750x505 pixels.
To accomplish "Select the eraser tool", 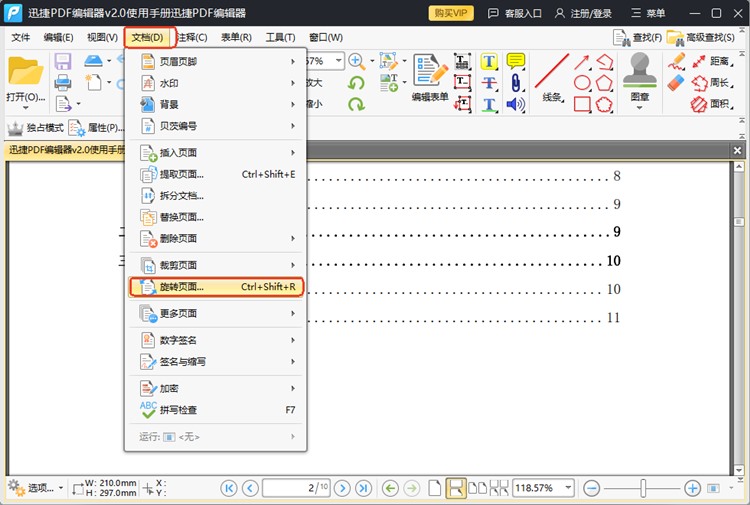I will (x=676, y=83).
